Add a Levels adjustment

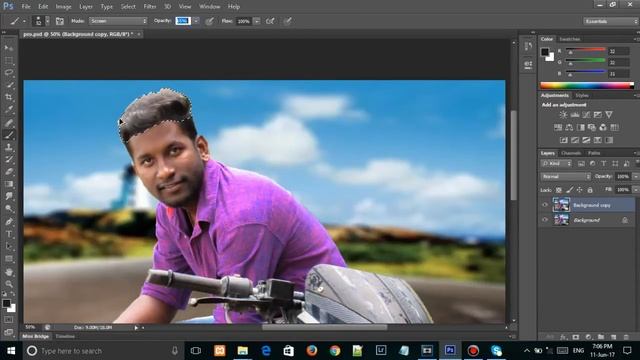[x=575, y=115]
